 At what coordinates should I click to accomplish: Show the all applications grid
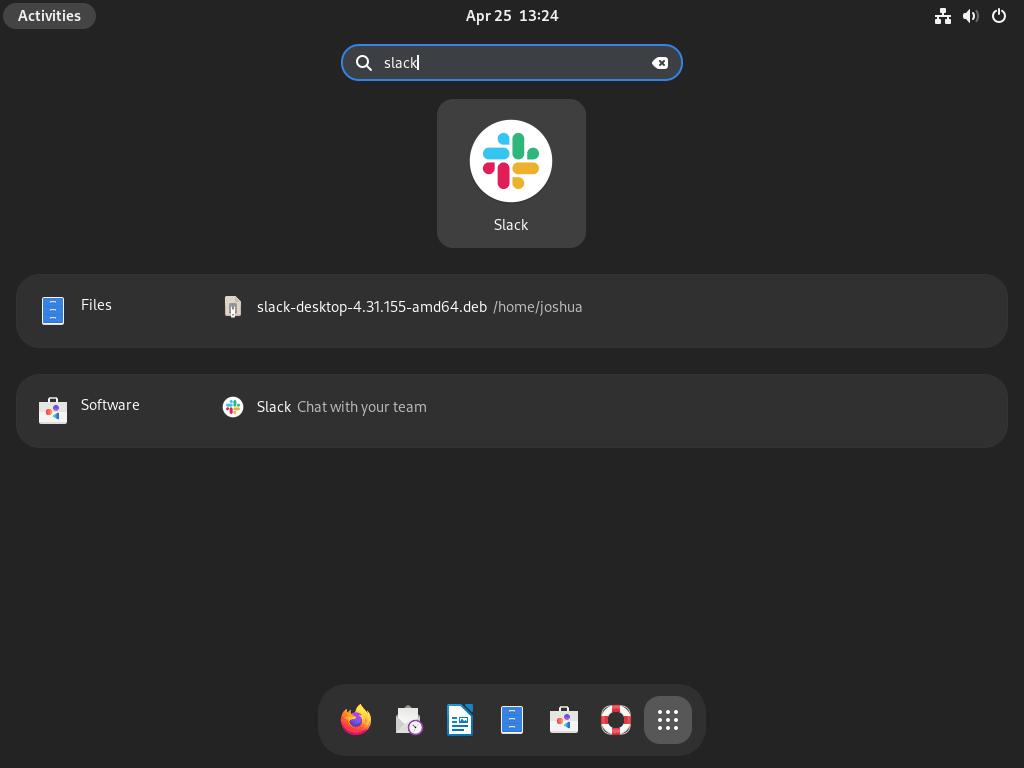pos(668,719)
